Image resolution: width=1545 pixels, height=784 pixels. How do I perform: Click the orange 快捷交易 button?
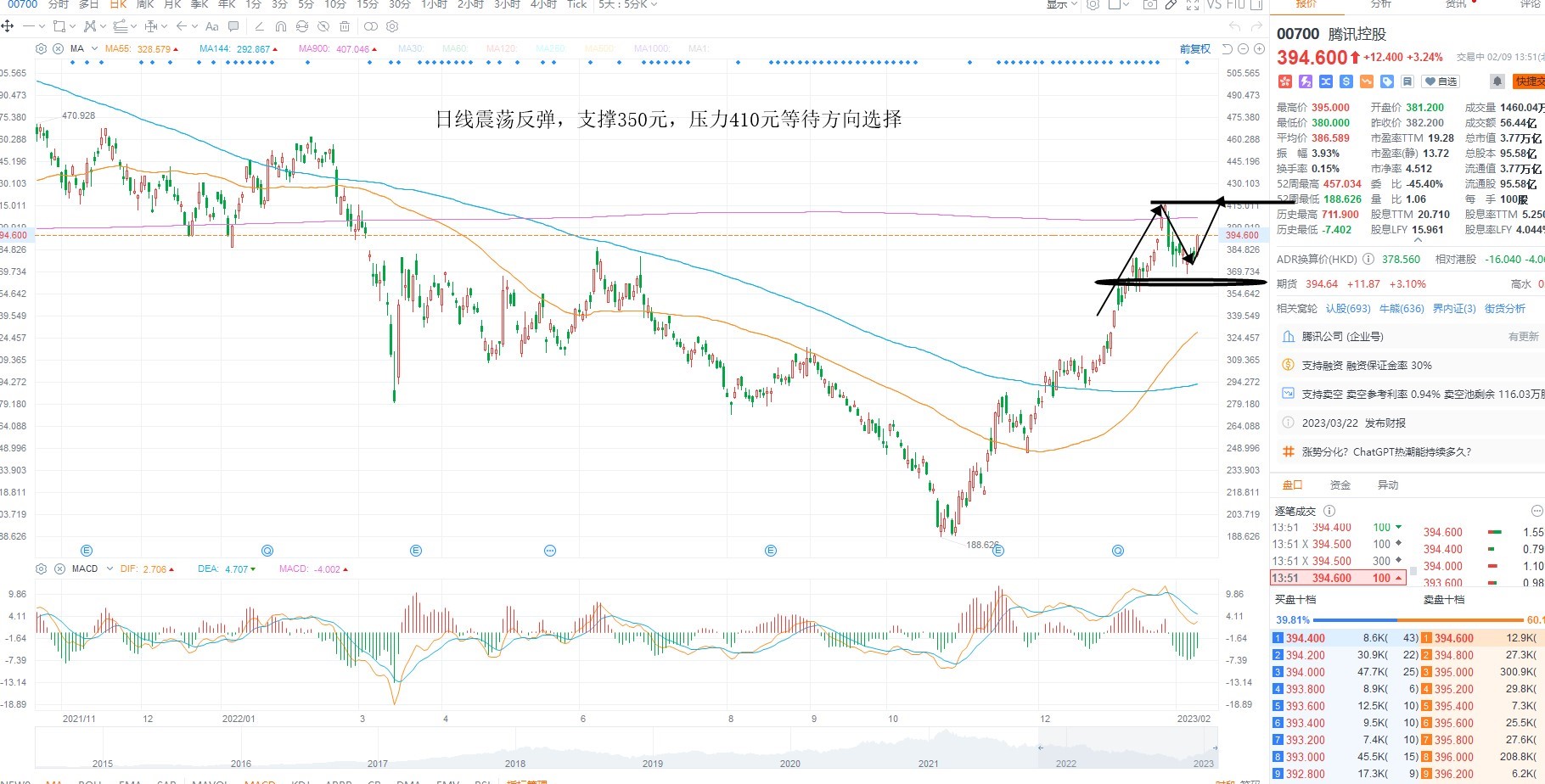[x=1529, y=81]
